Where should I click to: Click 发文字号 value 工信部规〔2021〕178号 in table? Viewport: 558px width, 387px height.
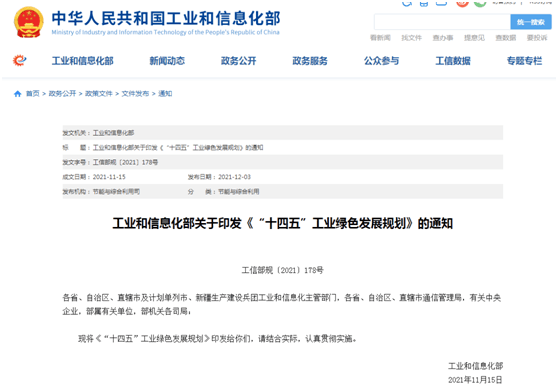click(x=125, y=162)
